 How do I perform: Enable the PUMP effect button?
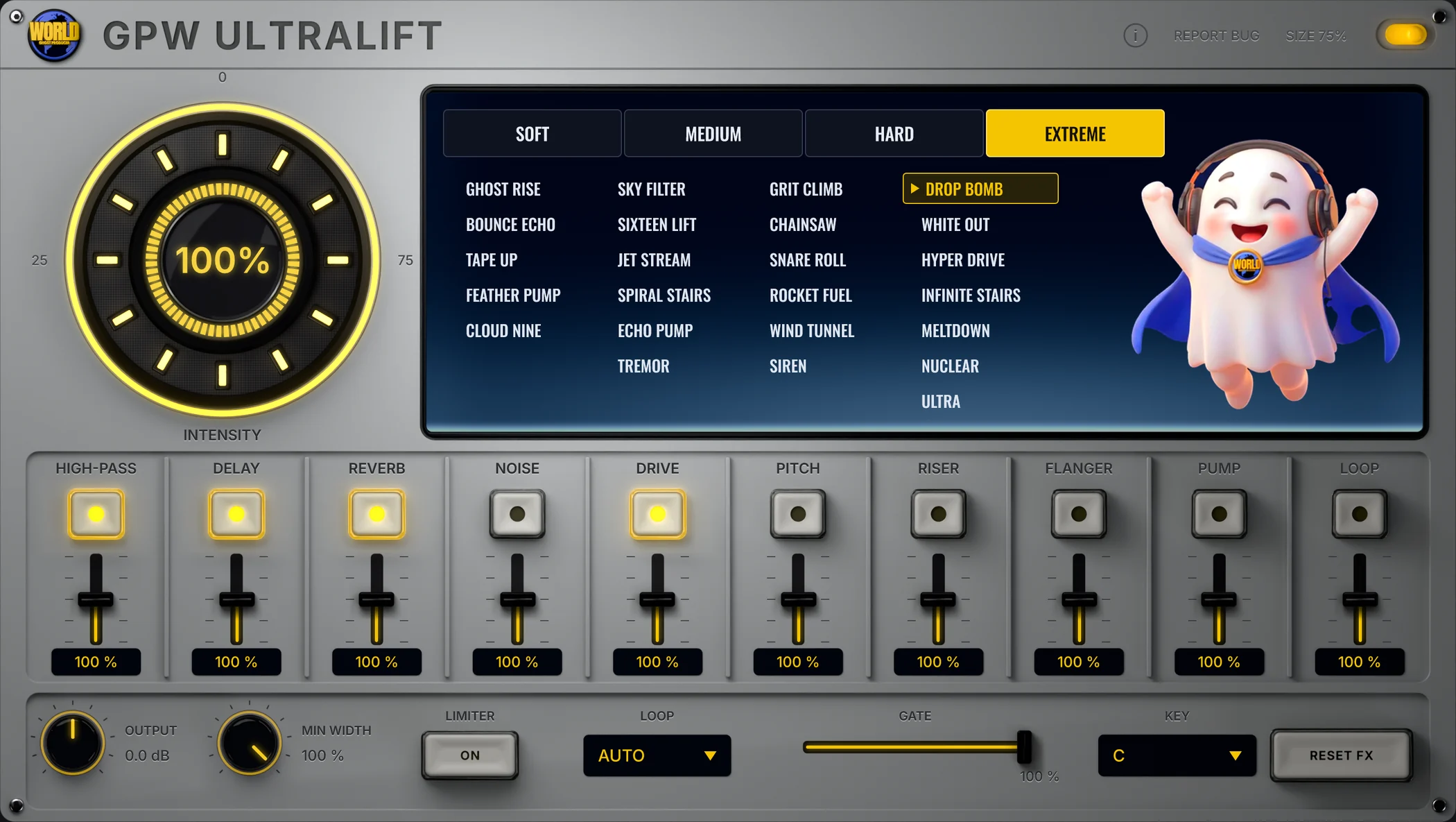coord(1219,514)
